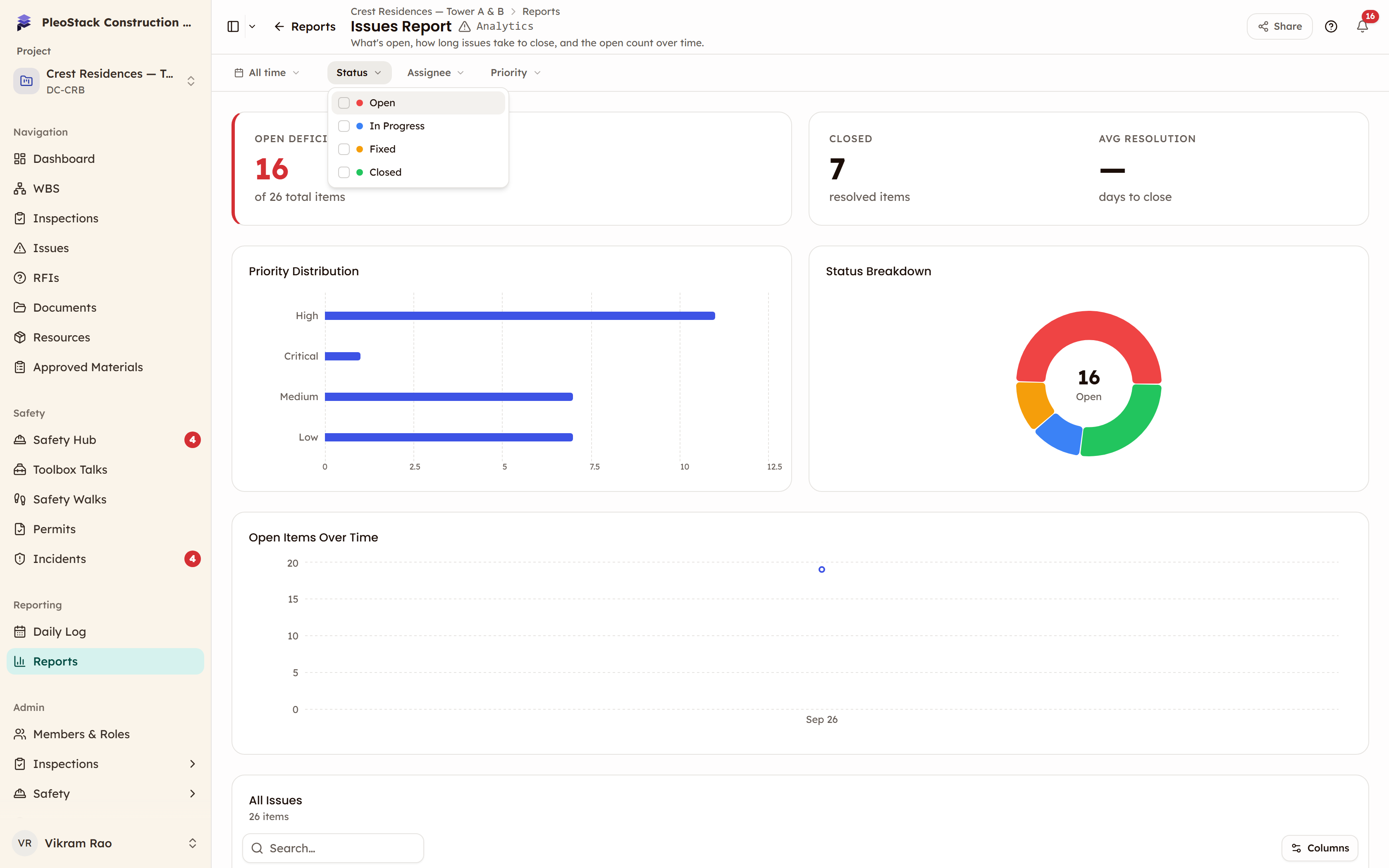This screenshot has height=868, width=1389.
Task: Check the Closed status checkbox
Action: 344,172
